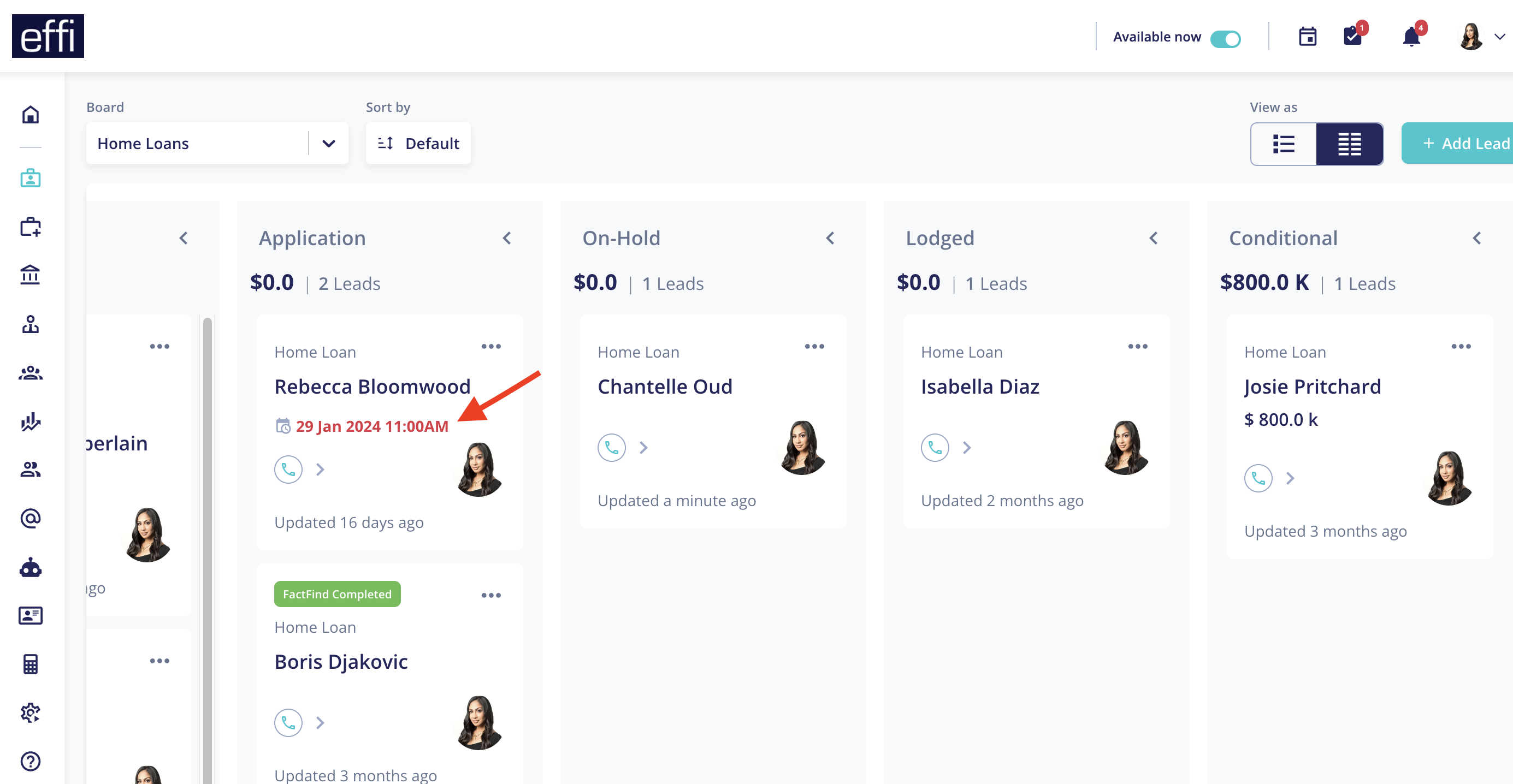Click the Conditional column $800.0 K total
This screenshot has height=784, width=1513.
pos(1264,282)
